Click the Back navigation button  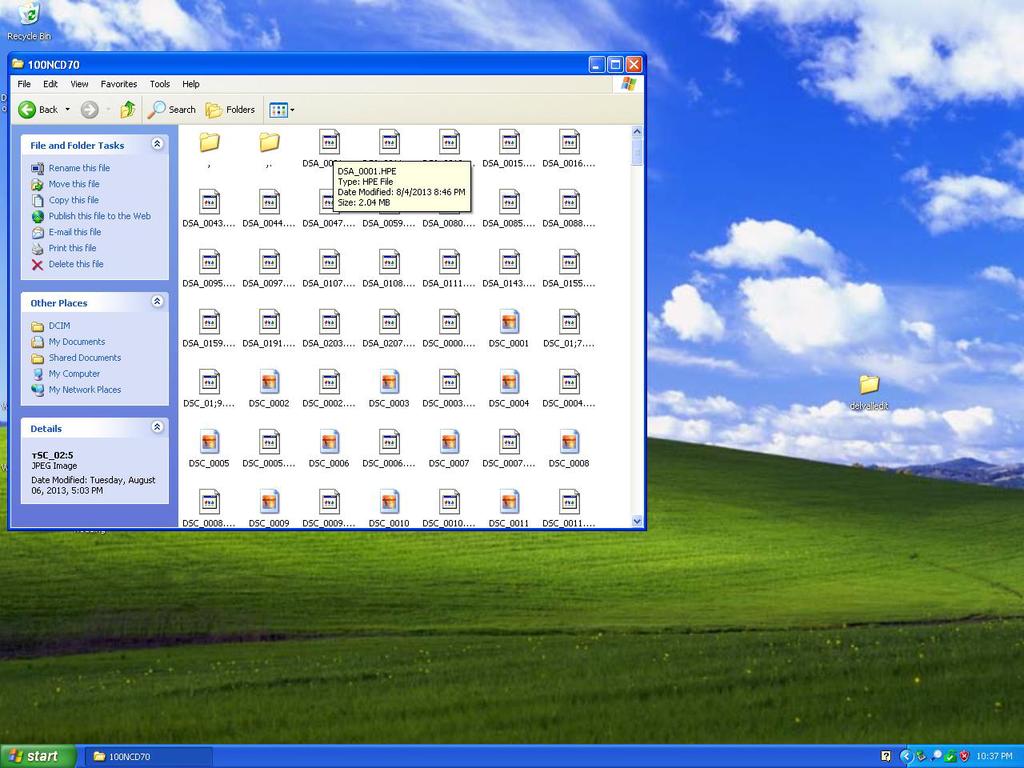(38, 110)
